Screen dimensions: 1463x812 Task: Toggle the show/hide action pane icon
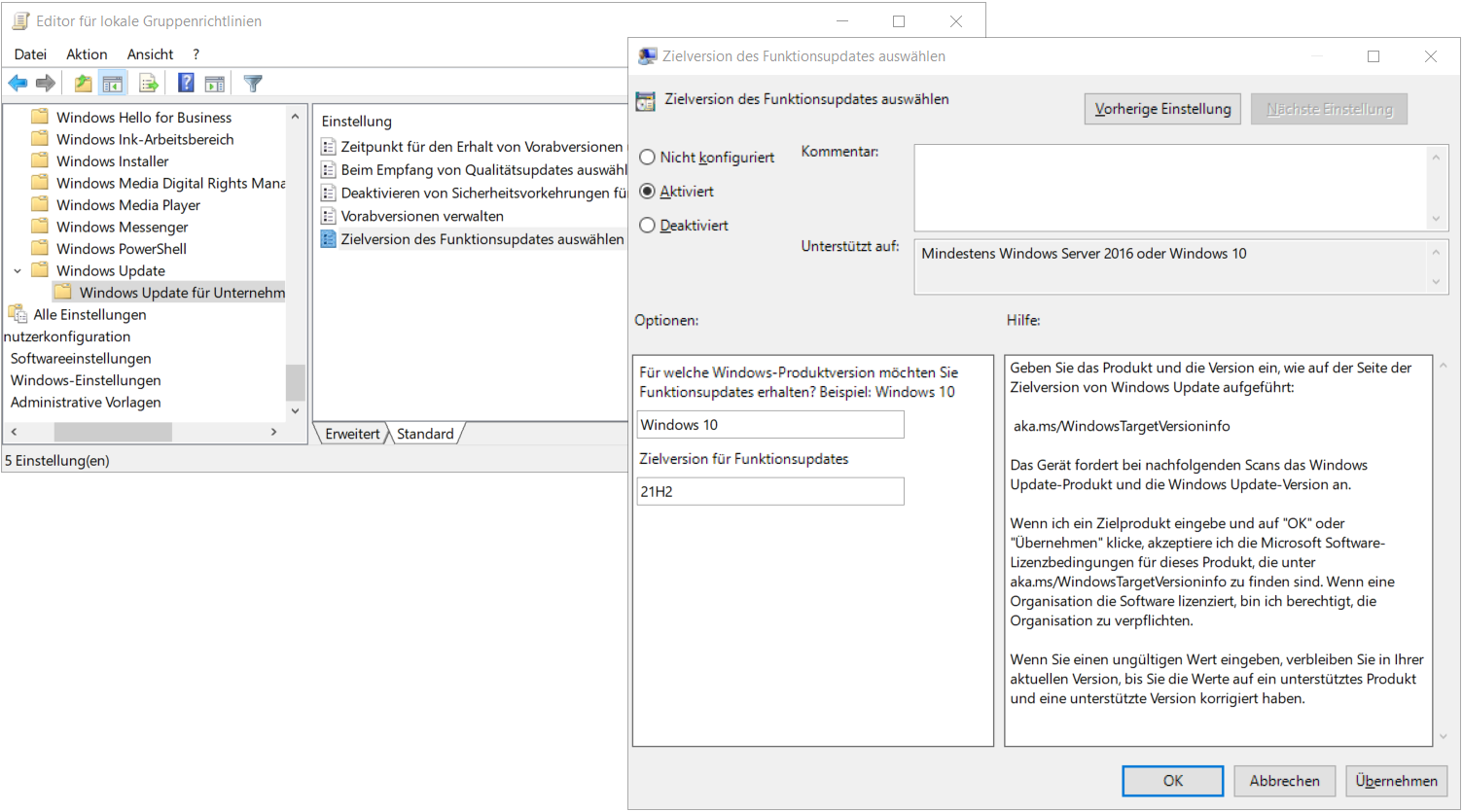pos(215,84)
